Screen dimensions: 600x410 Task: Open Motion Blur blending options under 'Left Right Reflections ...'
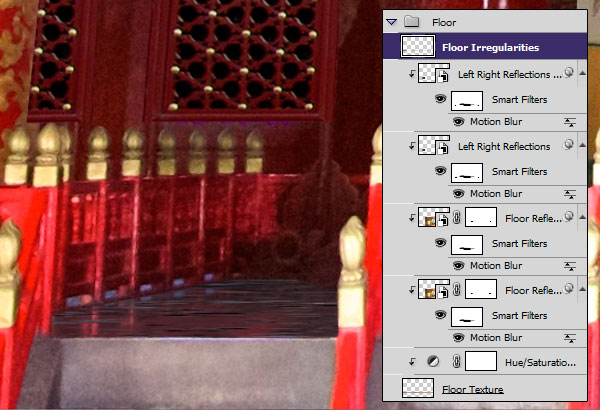pyautogui.click(x=569, y=122)
